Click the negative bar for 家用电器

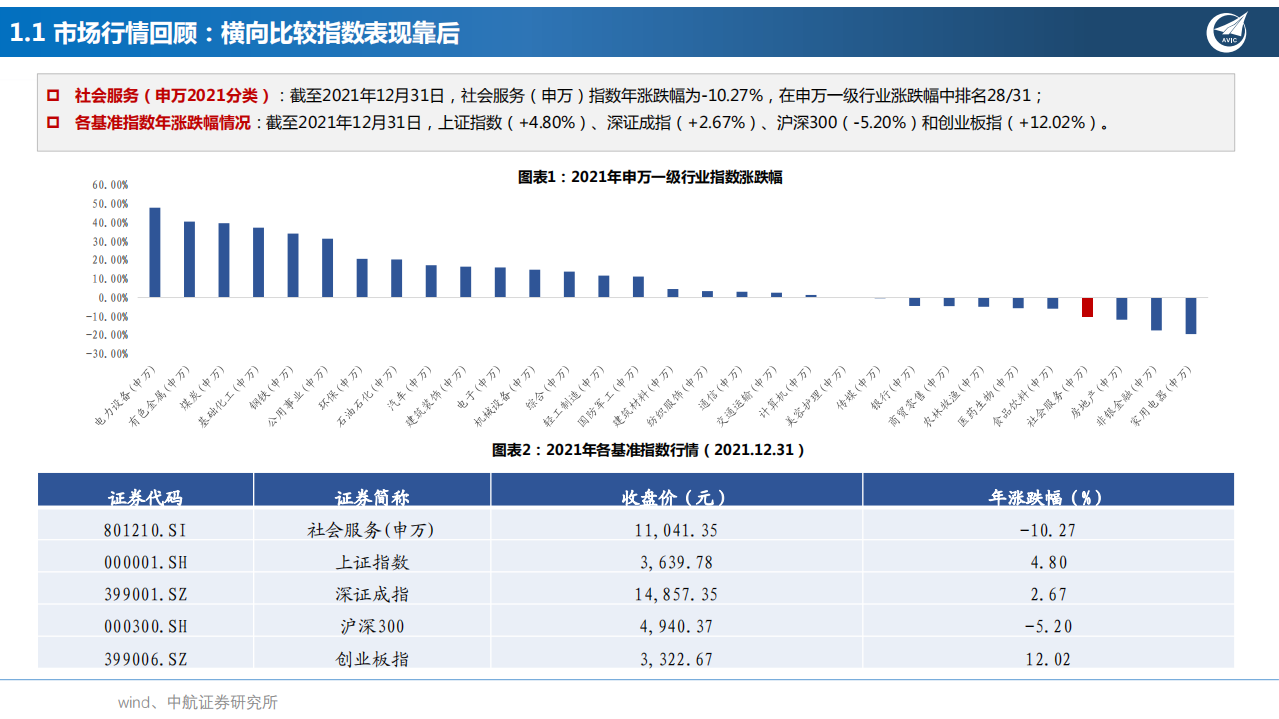point(1190,315)
